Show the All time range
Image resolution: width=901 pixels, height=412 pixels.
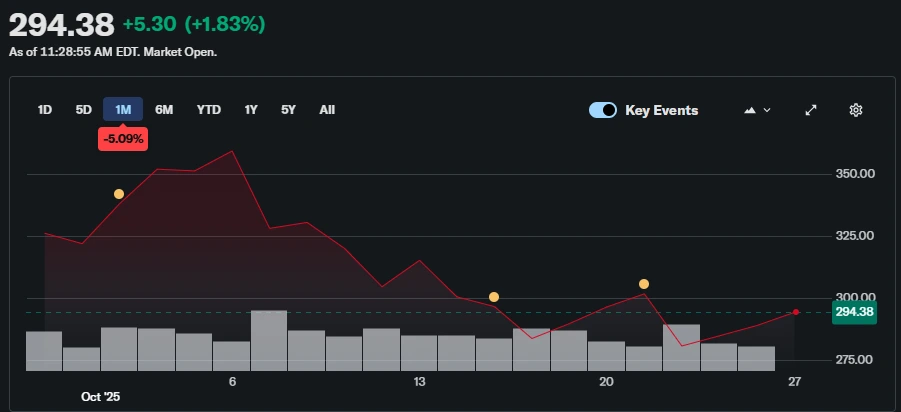click(x=327, y=110)
